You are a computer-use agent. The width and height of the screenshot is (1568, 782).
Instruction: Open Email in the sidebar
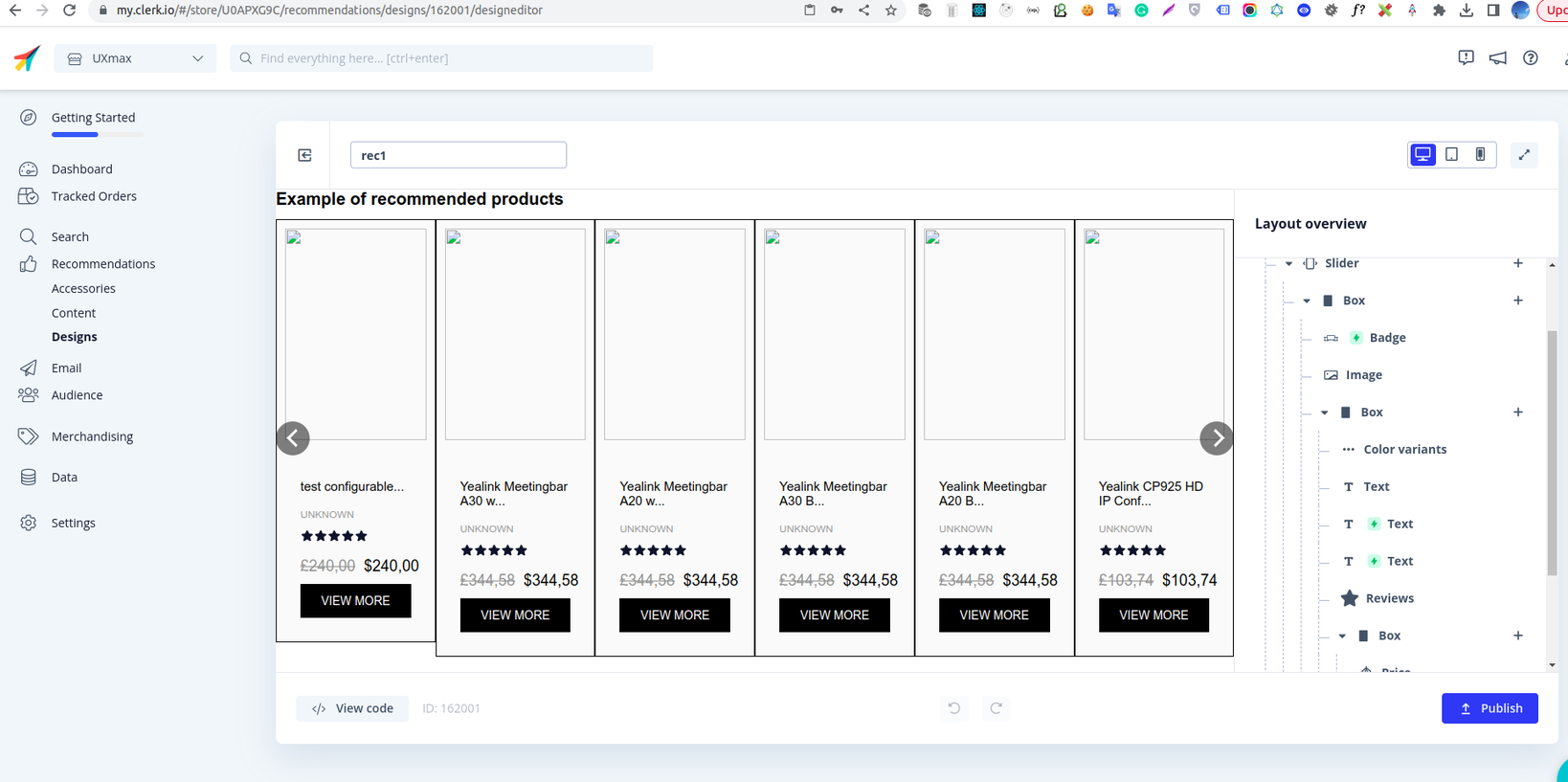tap(66, 368)
